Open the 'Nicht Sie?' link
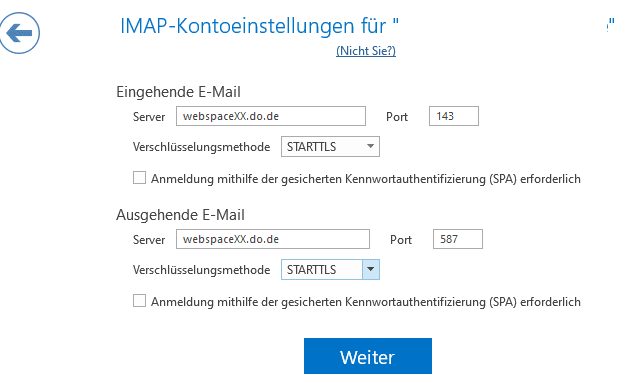The height and width of the screenshot is (392, 628). coord(366,51)
